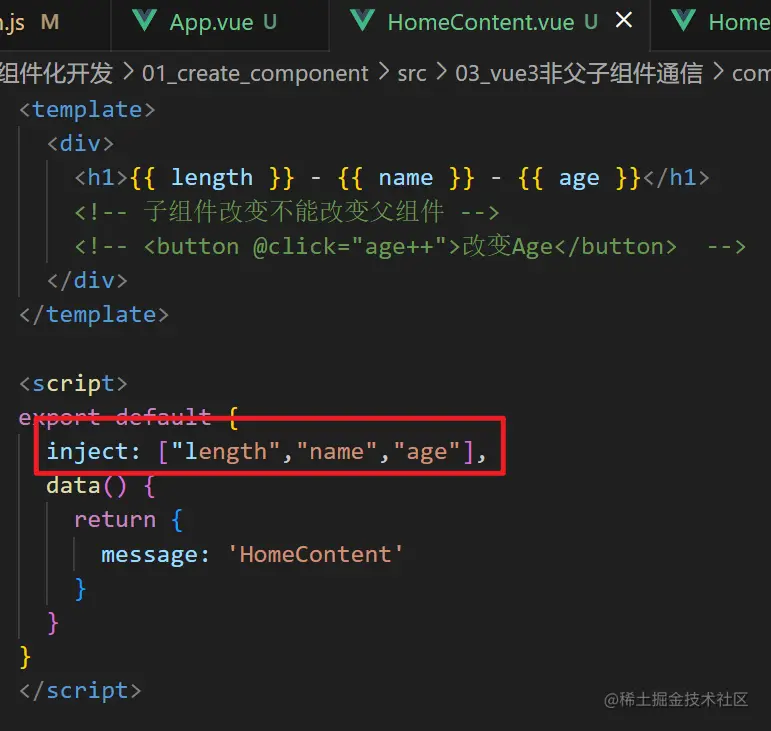Click Vue icon on App.vue tab
This screenshot has width=771, height=731.
coord(145,21)
